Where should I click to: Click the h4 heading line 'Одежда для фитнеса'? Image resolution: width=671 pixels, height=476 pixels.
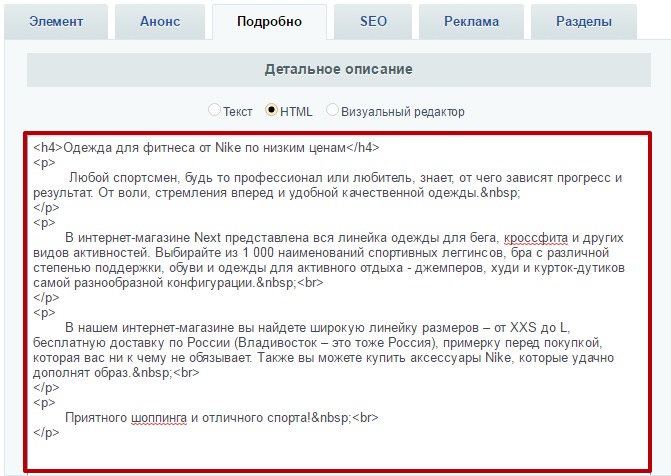click(206, 148)
